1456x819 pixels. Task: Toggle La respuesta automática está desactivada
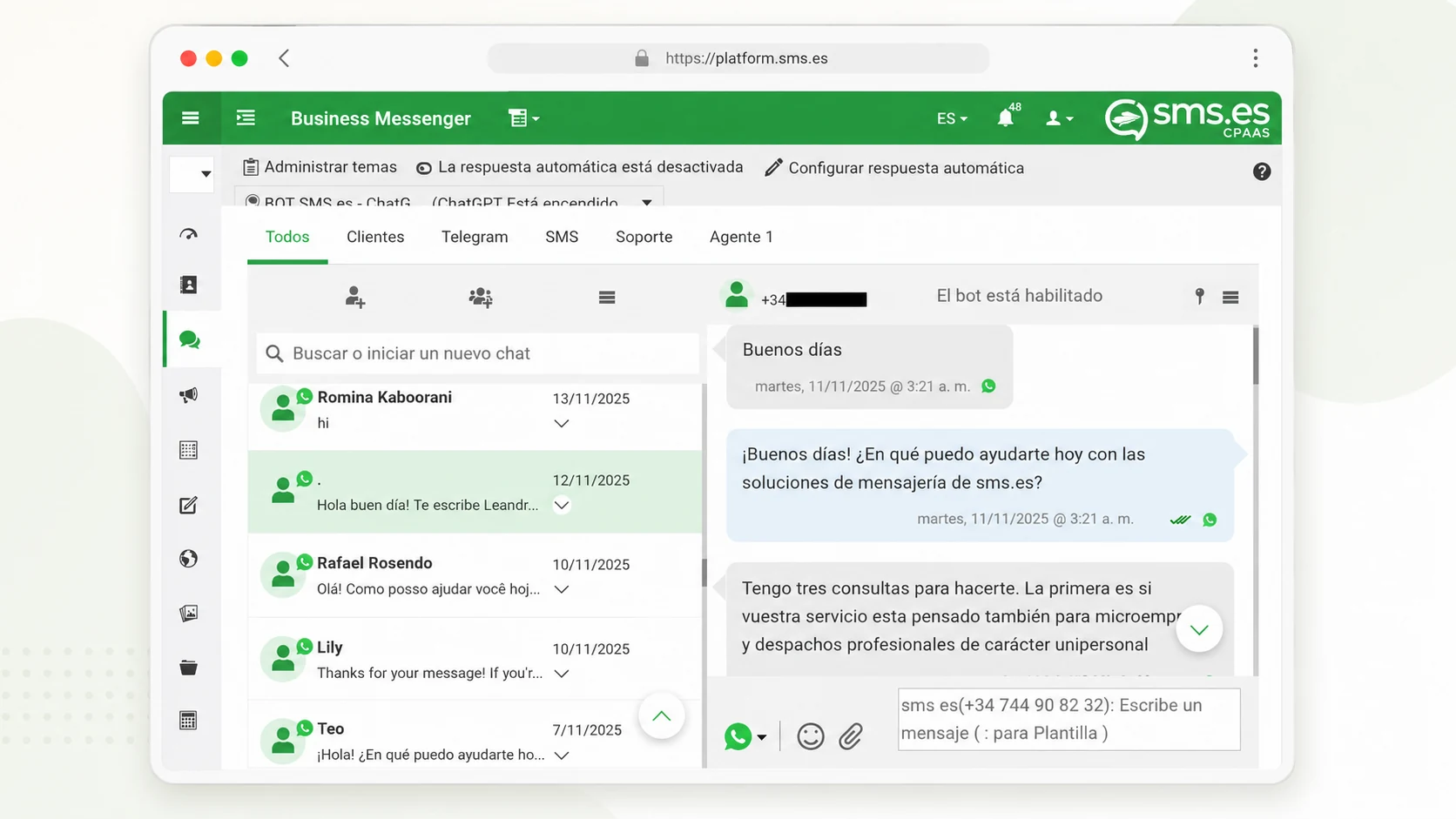(579, 167)
